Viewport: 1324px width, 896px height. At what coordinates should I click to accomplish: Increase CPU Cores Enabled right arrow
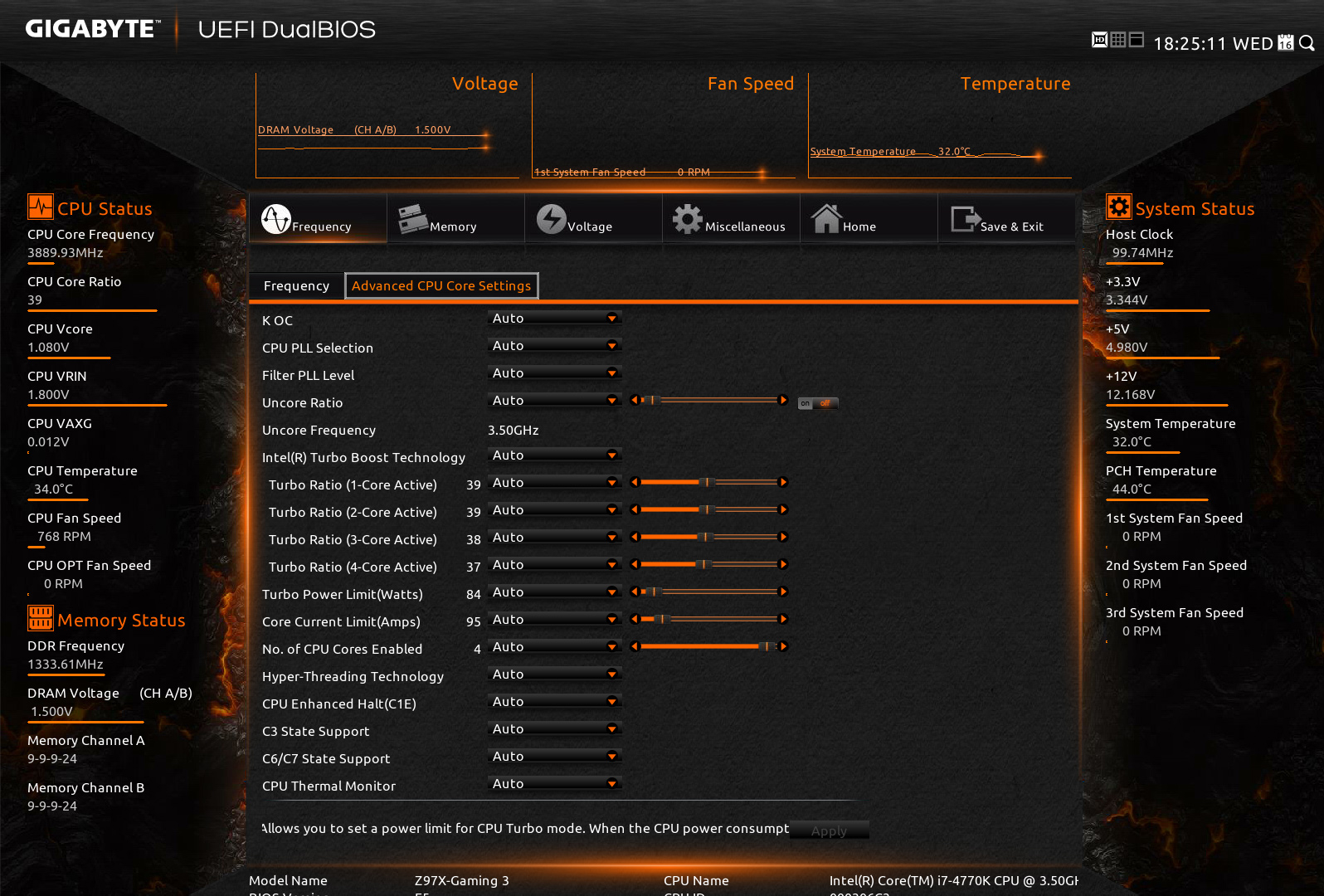[782, 646]
